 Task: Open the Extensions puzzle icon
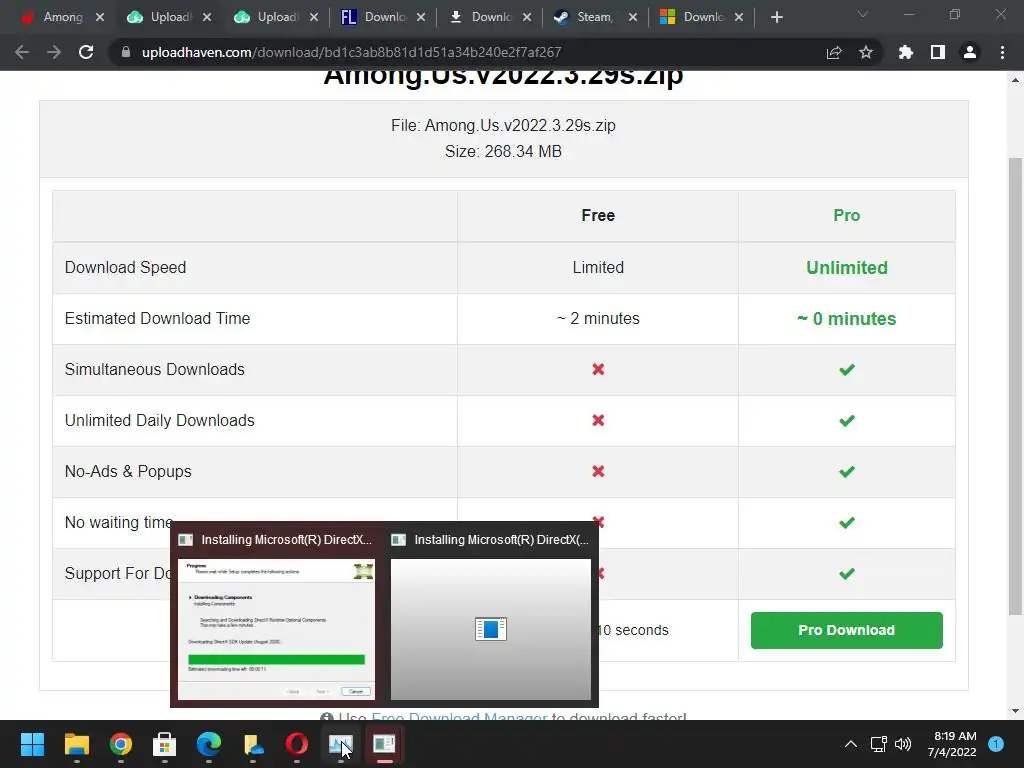tap(906, 52)
